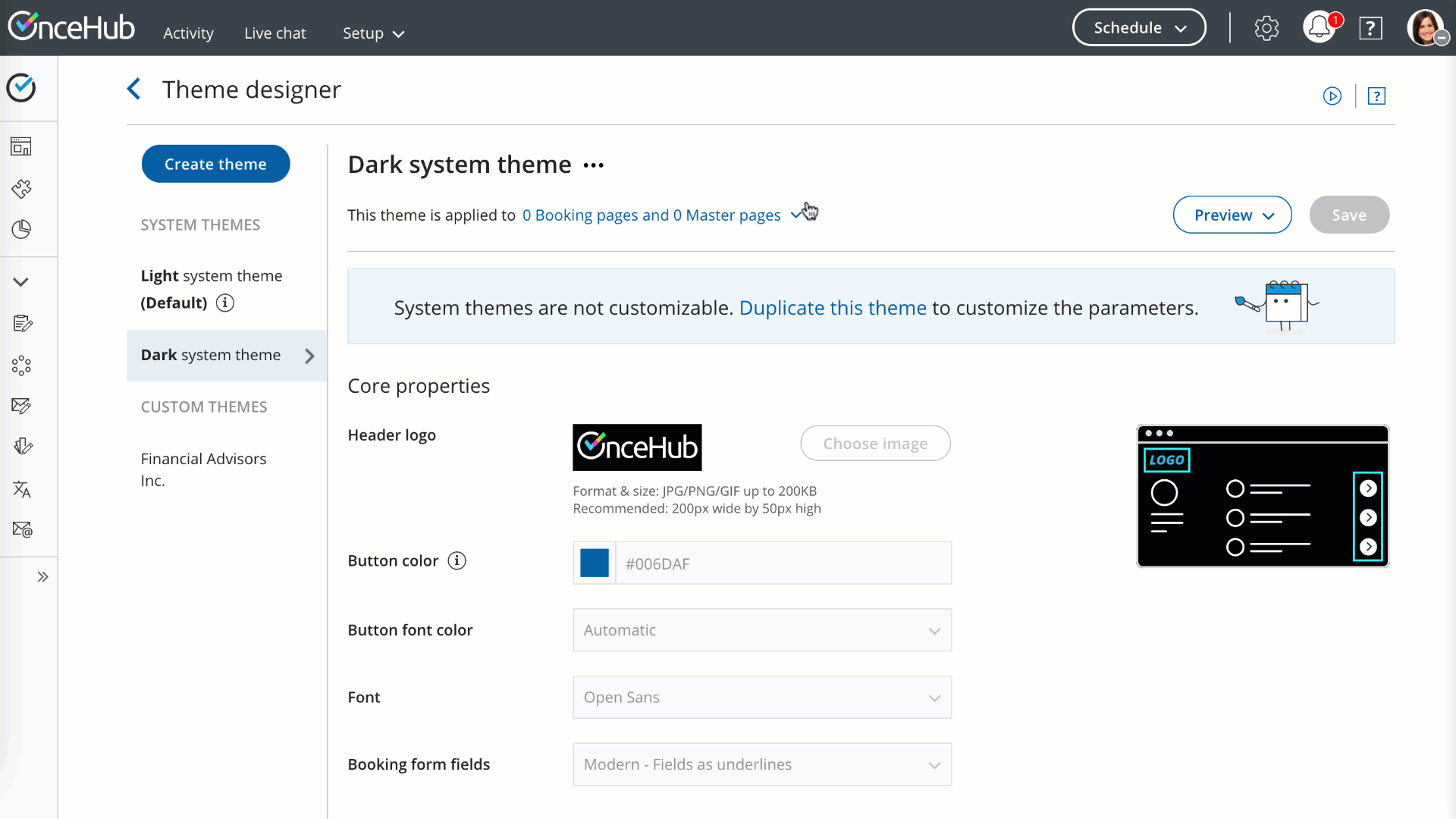This screenshot has width=1456, height=819.
Task: Expand the Booking form fields dropdown
Action: 761,764
